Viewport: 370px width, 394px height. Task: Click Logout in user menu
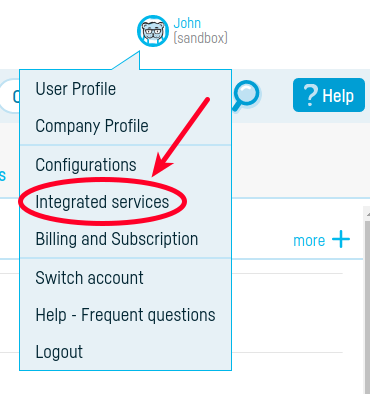[x=59, y=352]
